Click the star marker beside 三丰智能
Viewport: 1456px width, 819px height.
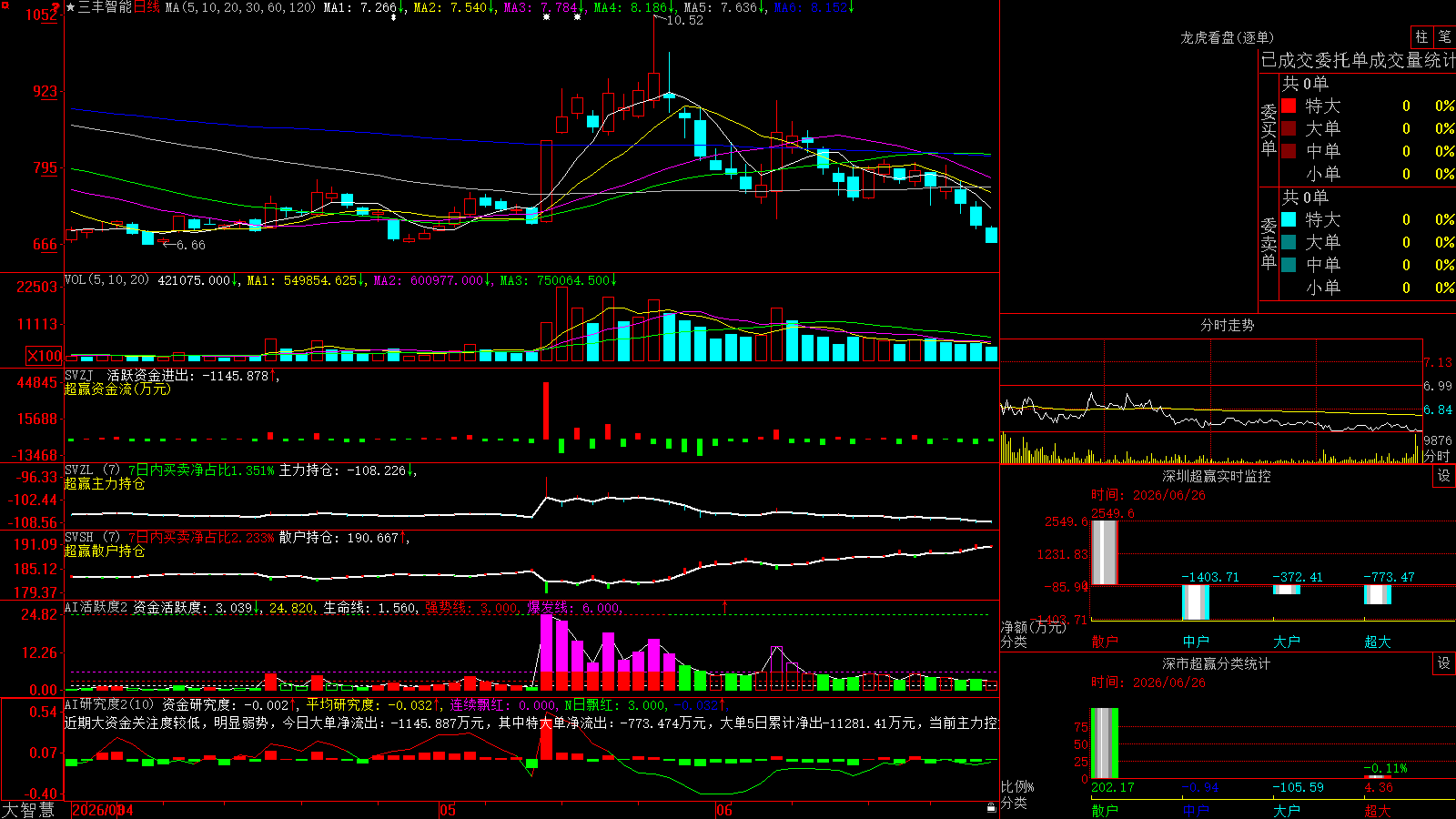tap(71, 7)
